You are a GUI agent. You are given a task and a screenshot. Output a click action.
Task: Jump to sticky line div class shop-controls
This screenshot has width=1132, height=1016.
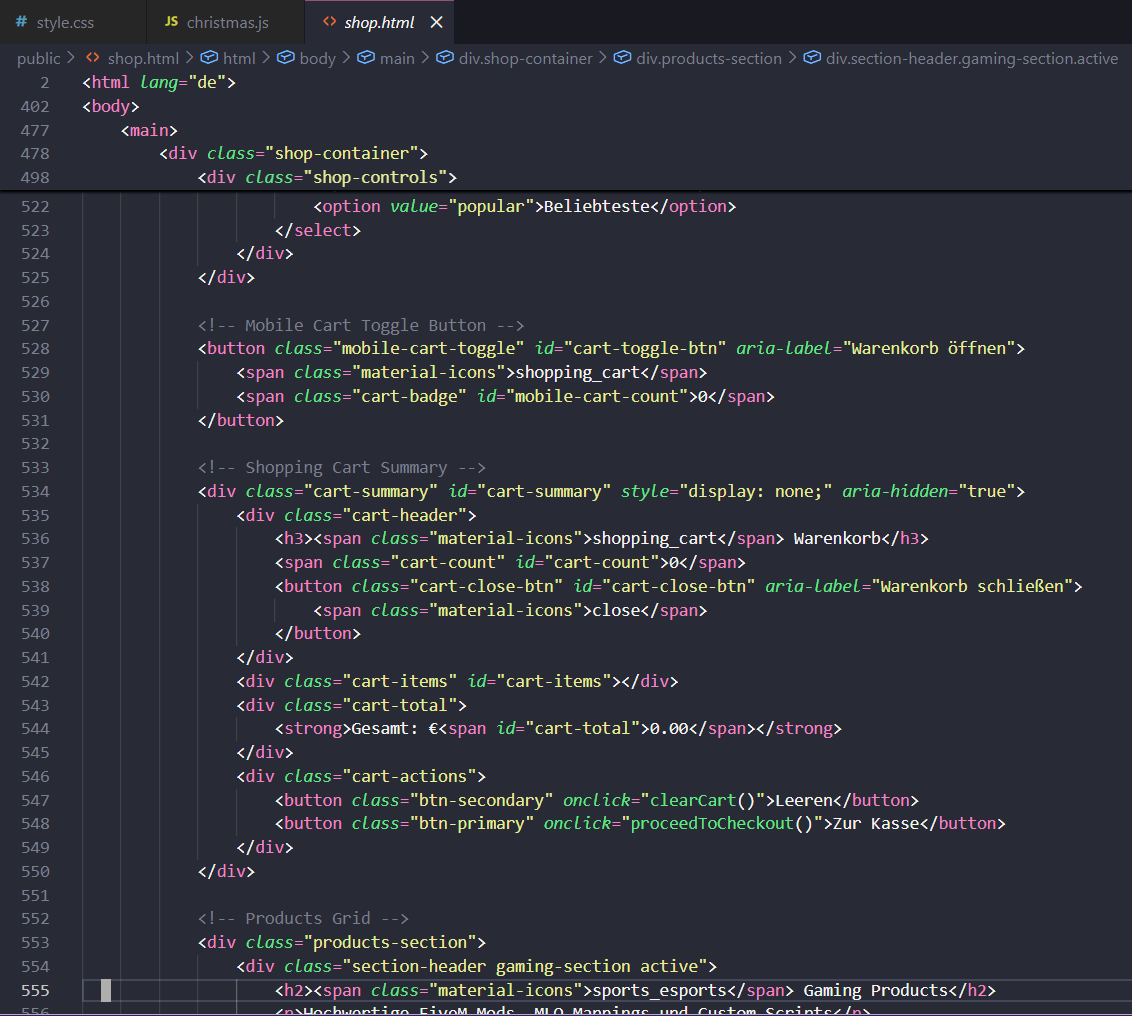click(327, 177)
